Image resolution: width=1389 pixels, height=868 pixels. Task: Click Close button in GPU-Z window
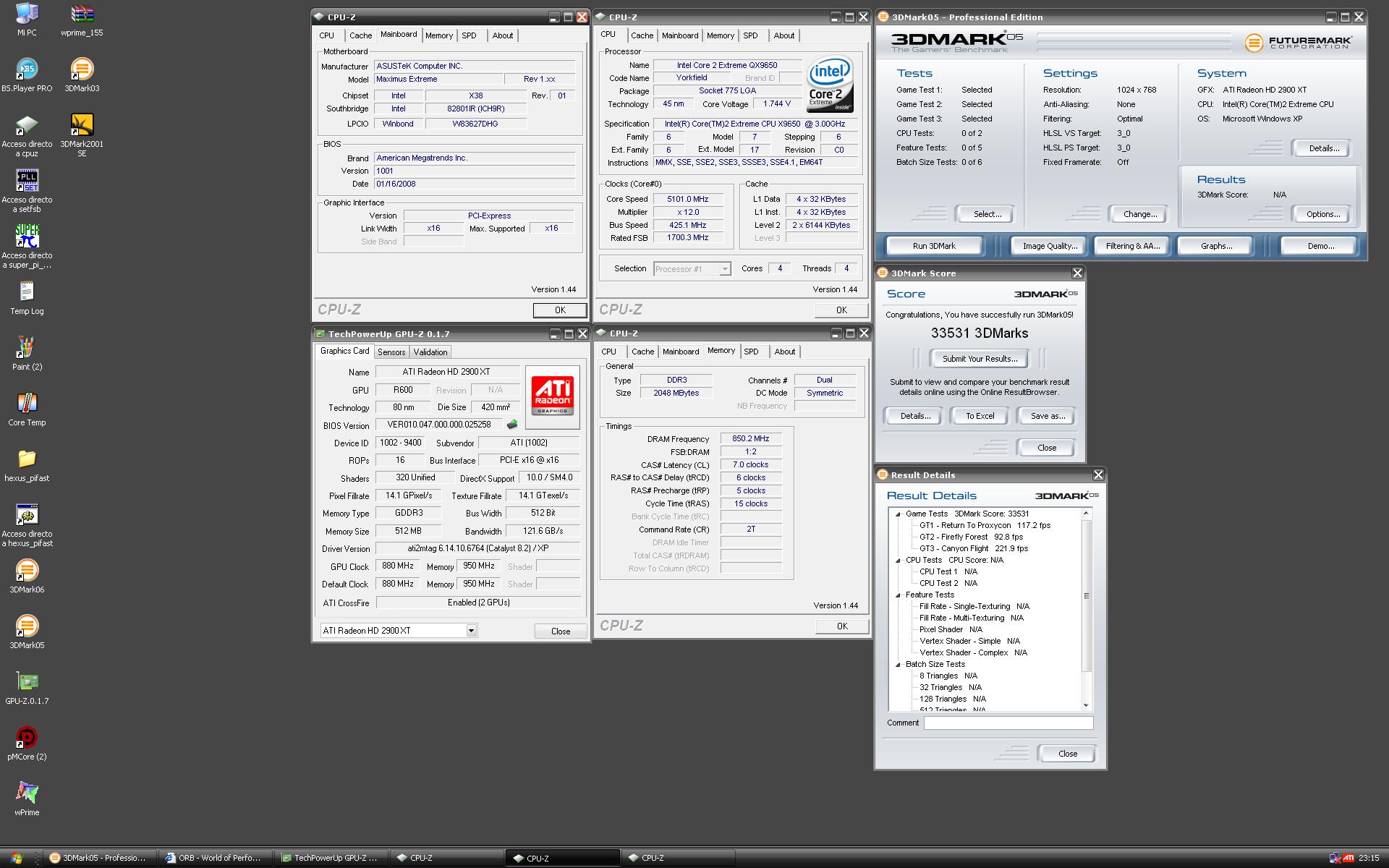[x=561, y=631]
